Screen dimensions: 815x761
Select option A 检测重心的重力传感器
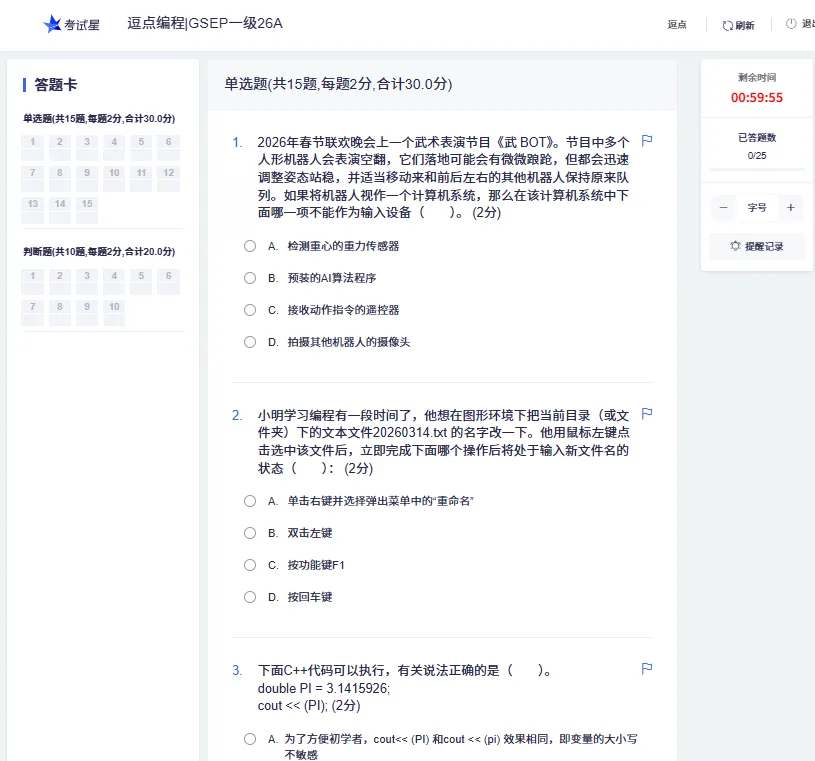pos(250,246)
